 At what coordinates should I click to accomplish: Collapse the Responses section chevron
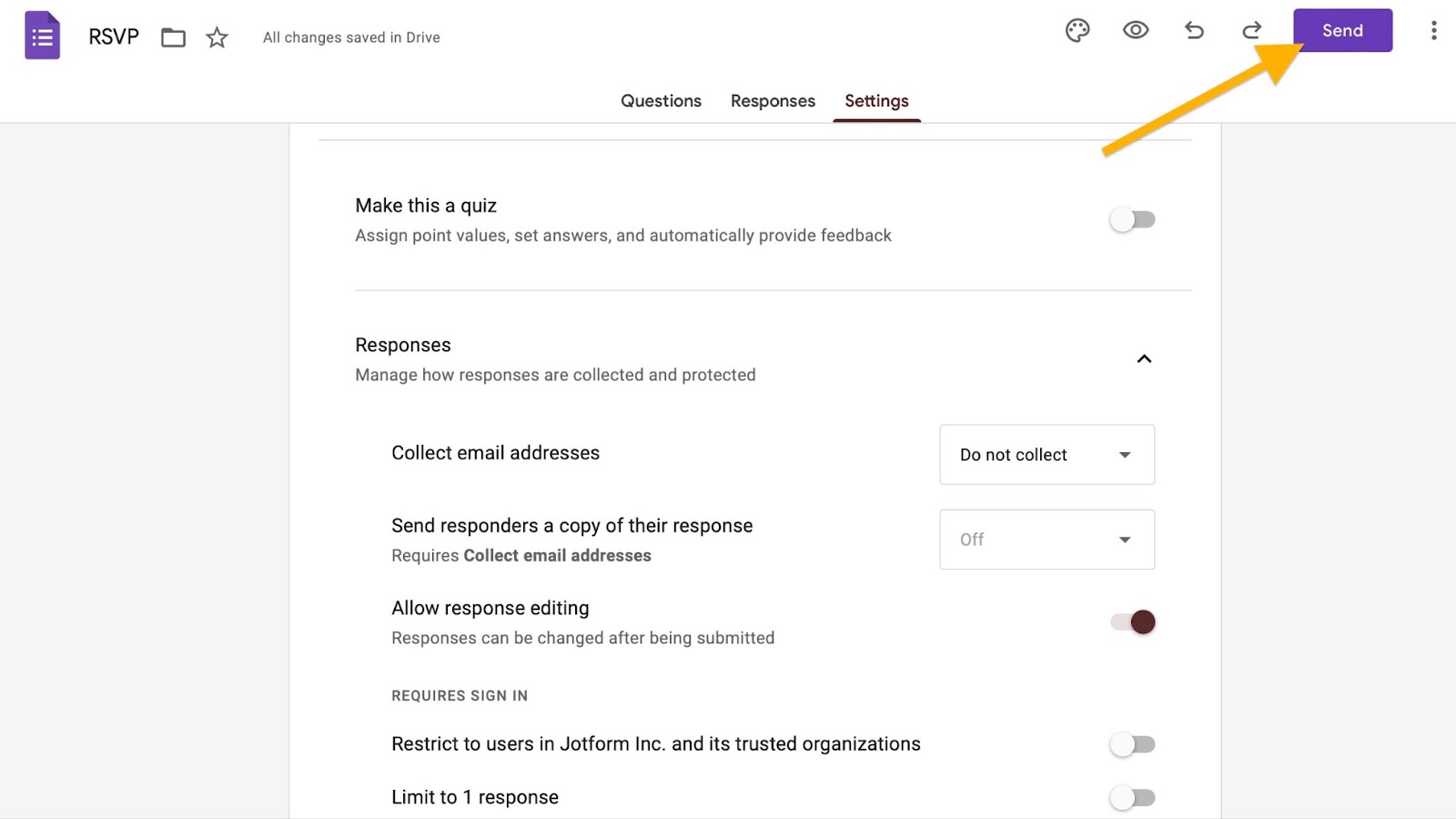point(1144,359)
